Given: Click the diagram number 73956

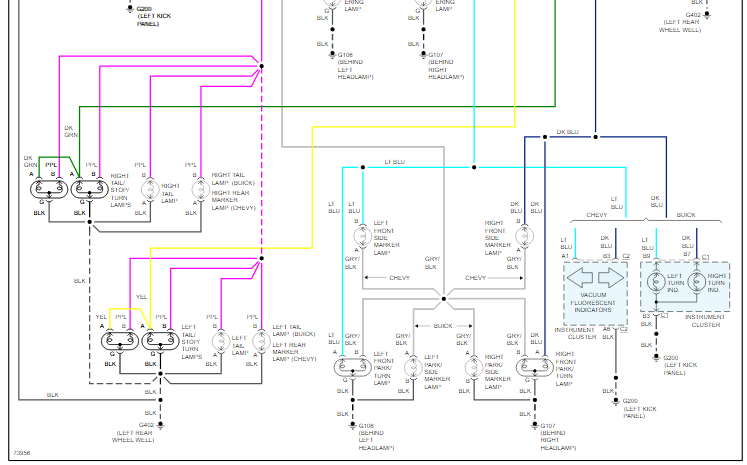Looking at the screenshot, I should click(x=22, y=453).
